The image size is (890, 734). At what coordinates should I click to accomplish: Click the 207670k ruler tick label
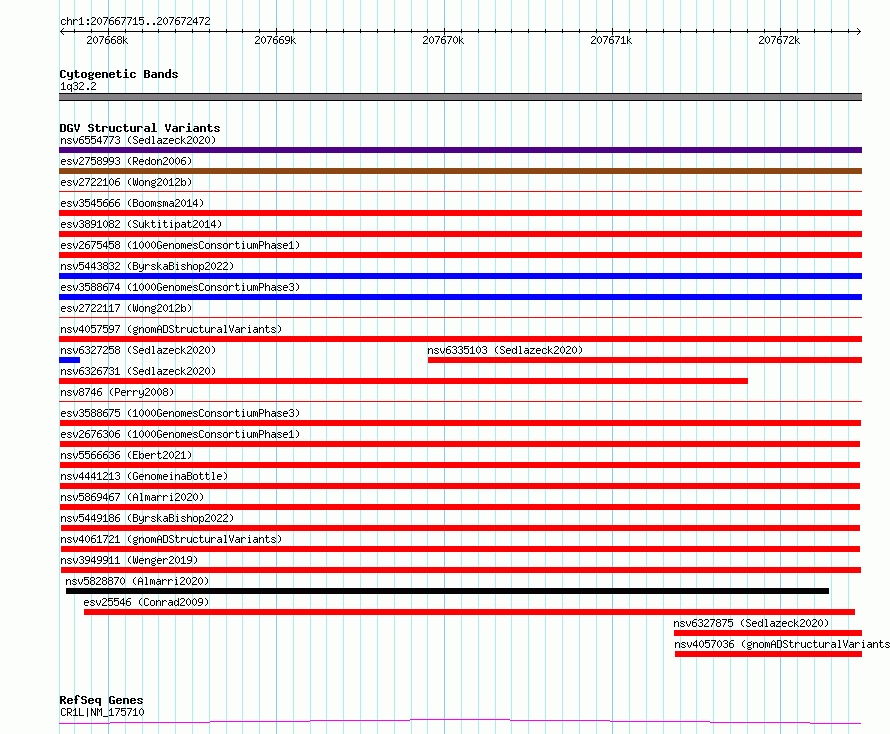[443, 40]
